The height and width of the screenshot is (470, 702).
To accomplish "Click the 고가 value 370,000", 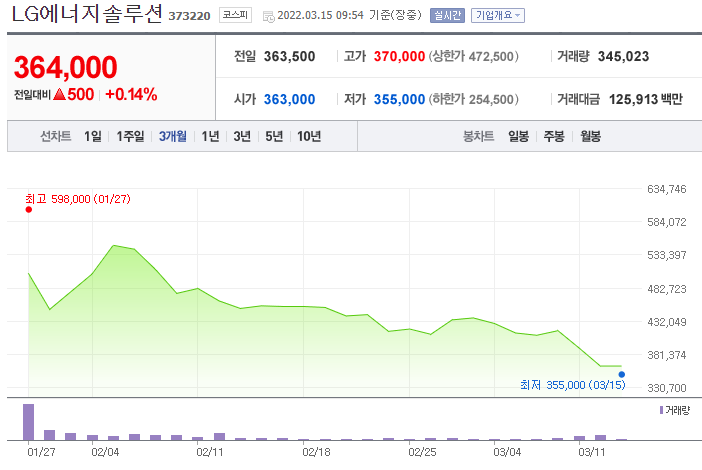I will point(399,56).
